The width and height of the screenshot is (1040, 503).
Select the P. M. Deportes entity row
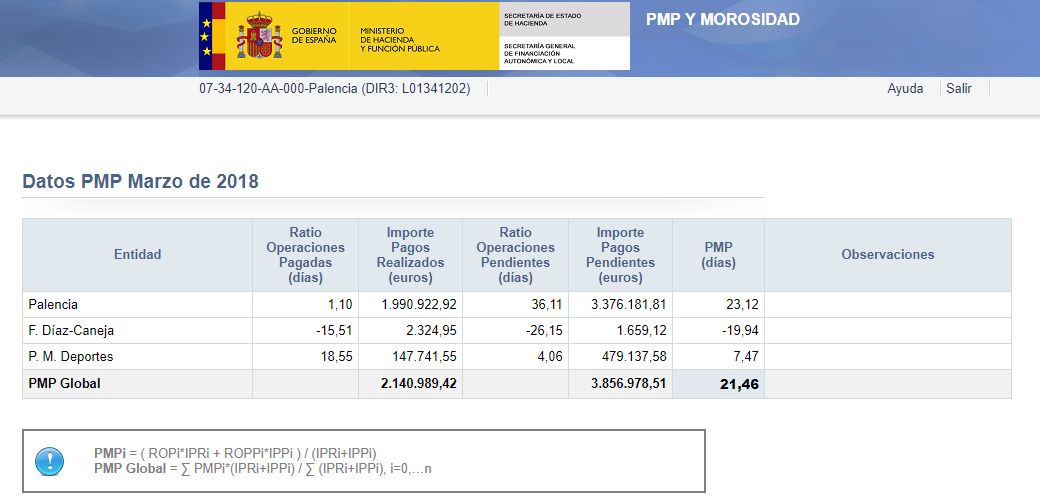70,357
